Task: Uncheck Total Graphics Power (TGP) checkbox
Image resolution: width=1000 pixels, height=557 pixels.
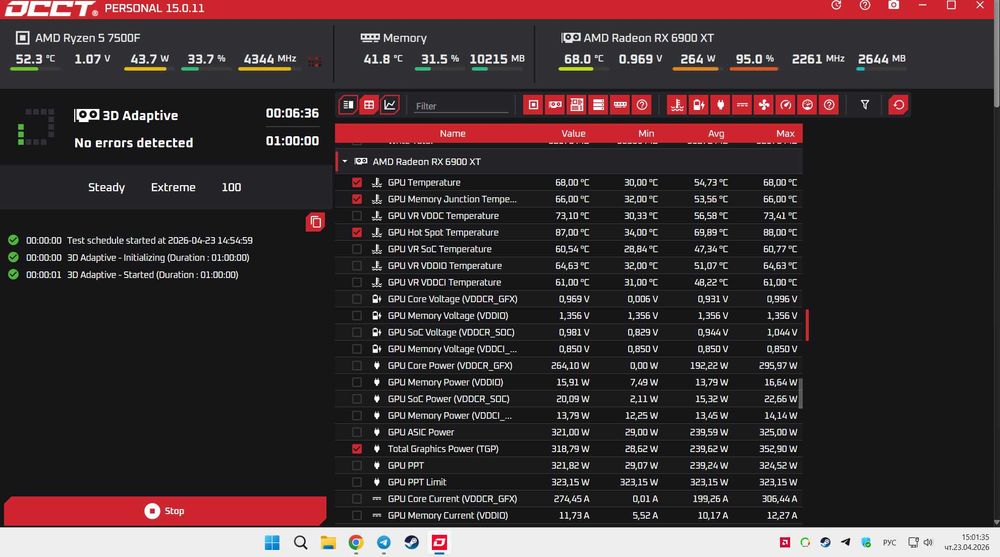Action: point(357,449)
